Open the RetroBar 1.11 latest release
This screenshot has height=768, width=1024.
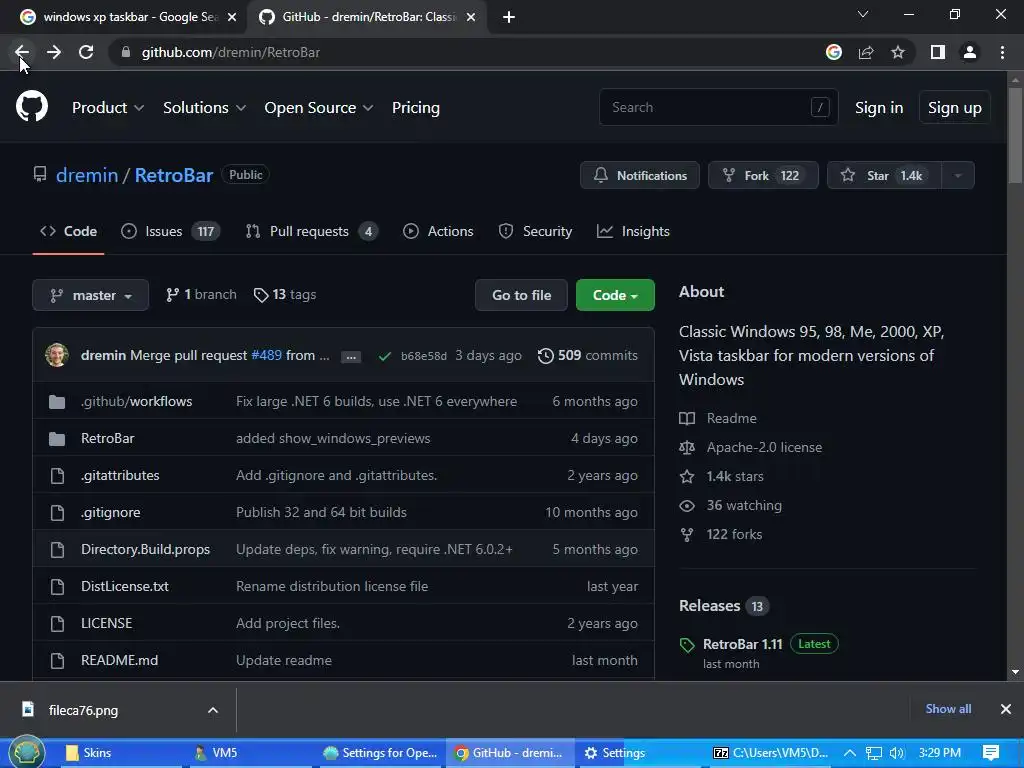tap(743, 644)
